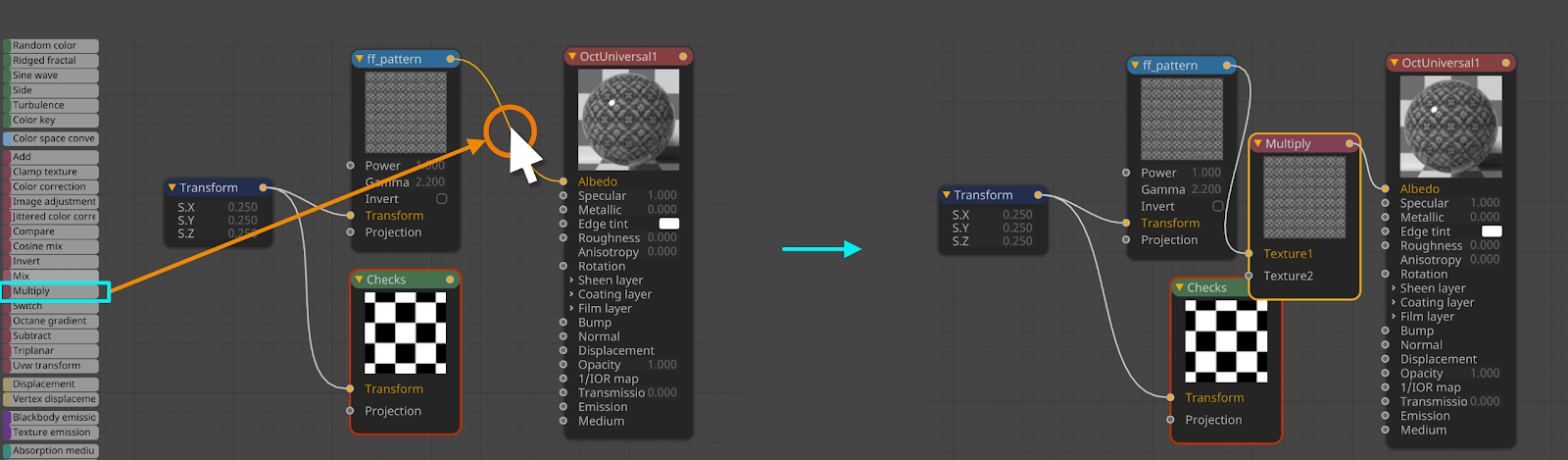Click the right Edge tint color swatch

pyautogui.click(x=1492, y=231)
